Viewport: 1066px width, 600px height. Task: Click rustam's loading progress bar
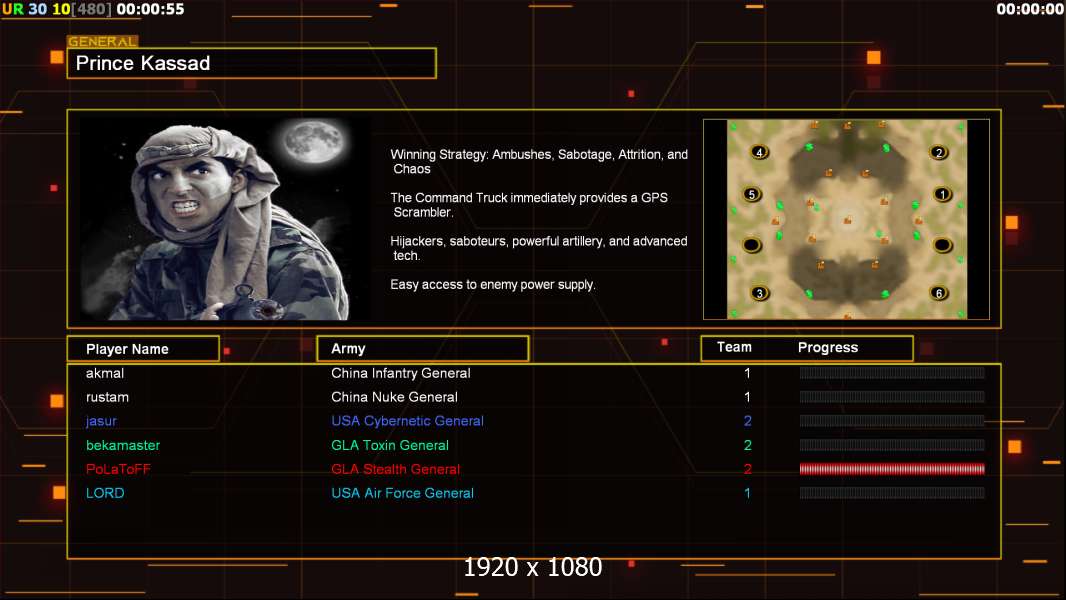click(x=892, y=397)
